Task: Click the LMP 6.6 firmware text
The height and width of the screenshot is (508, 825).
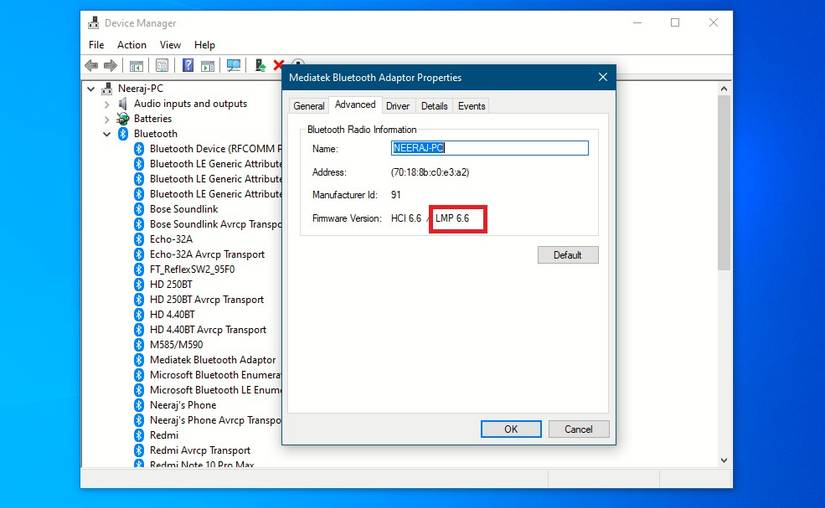Action: click(452, 218)
